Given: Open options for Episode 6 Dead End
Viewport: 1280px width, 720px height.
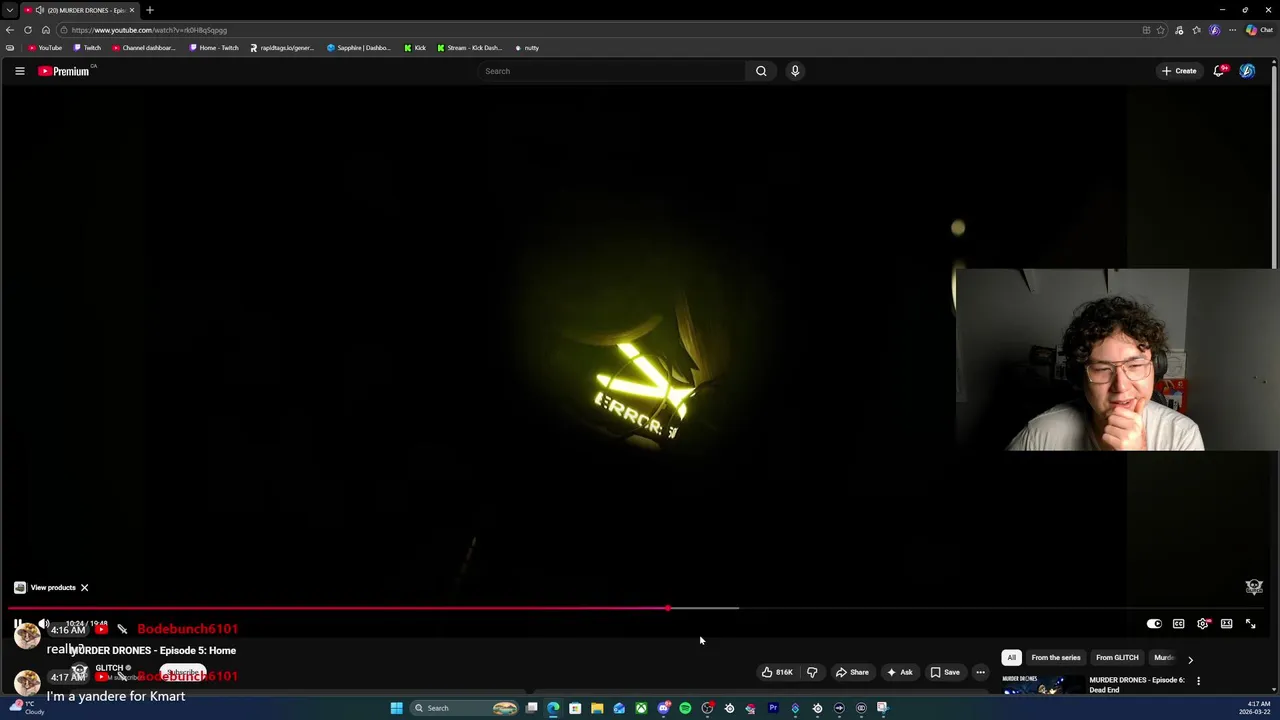Looking at the screenshot, I should [x=1198, y=681].
